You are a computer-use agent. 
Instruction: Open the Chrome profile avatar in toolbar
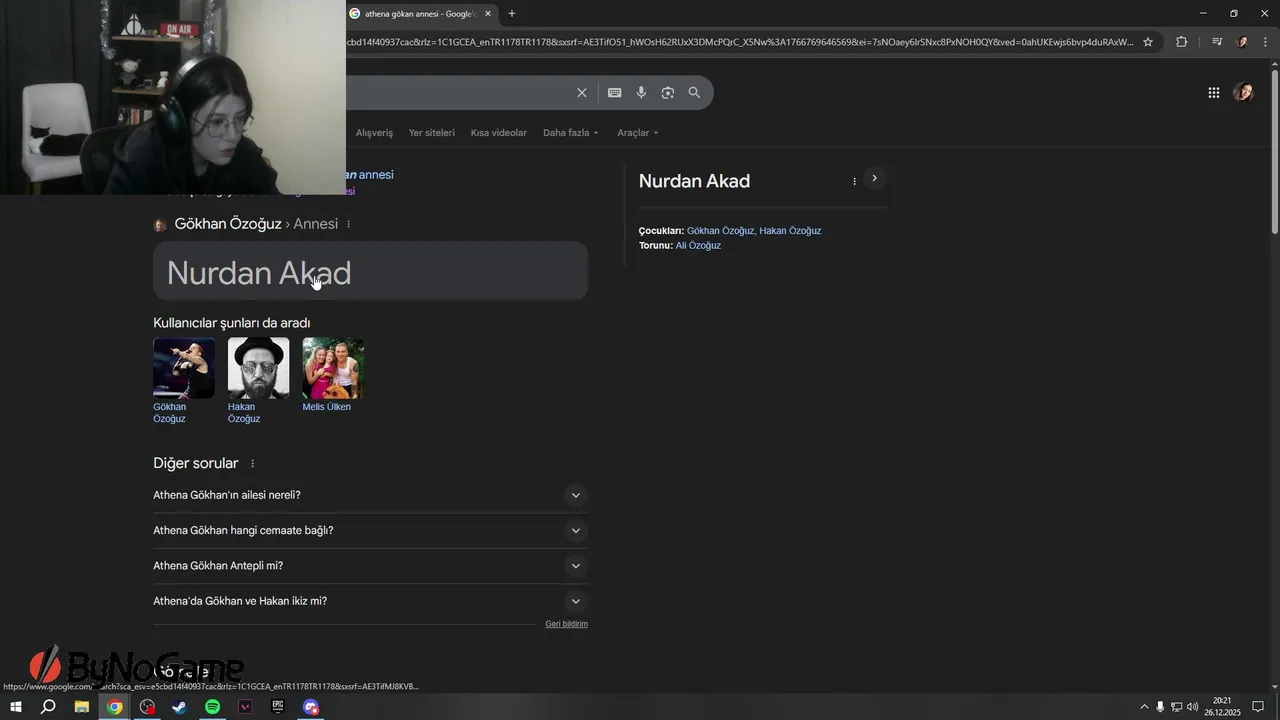pyautogui.click(x=1242, y=42)
